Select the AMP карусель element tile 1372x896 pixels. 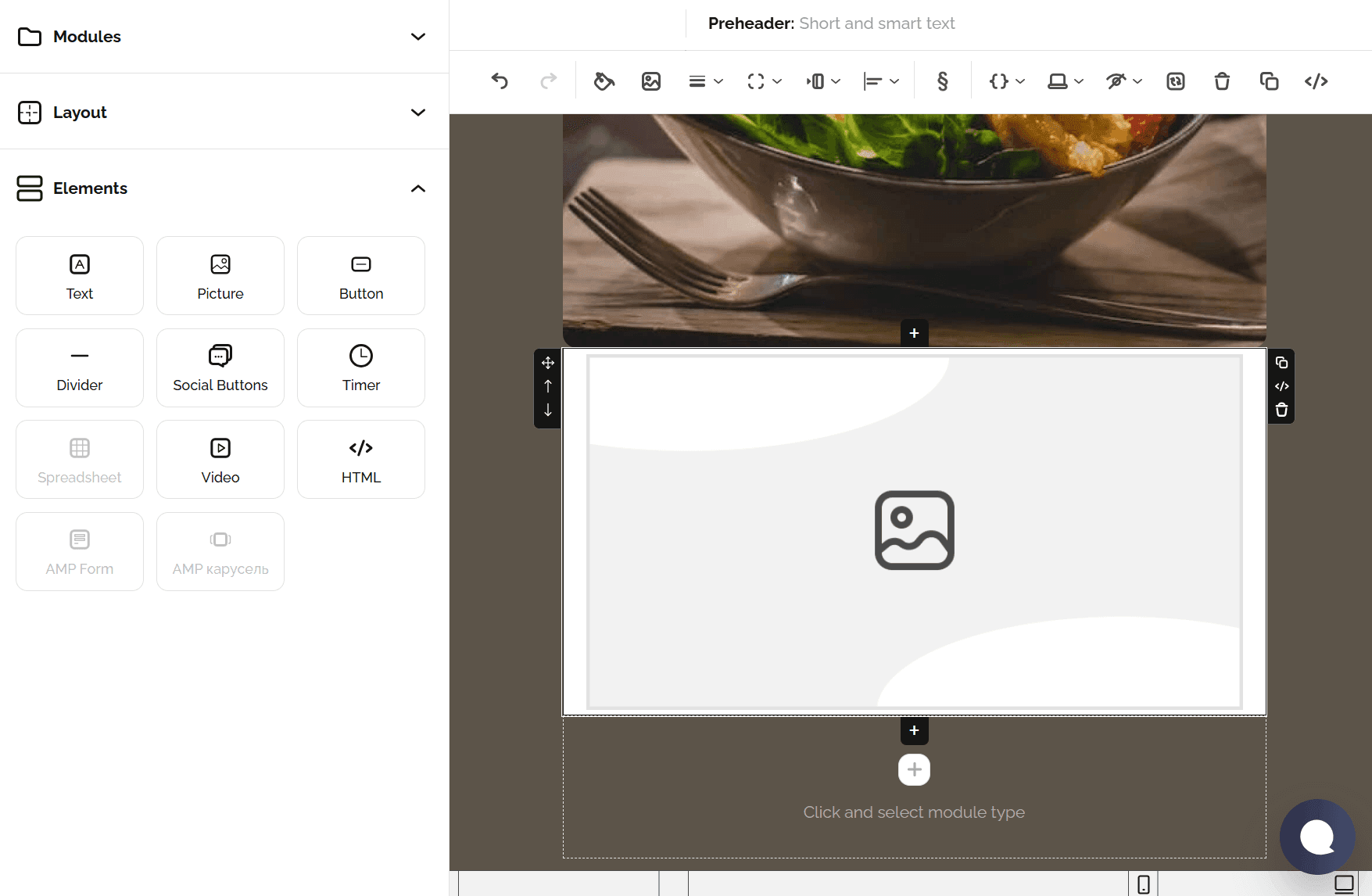(x=220, y=551)
